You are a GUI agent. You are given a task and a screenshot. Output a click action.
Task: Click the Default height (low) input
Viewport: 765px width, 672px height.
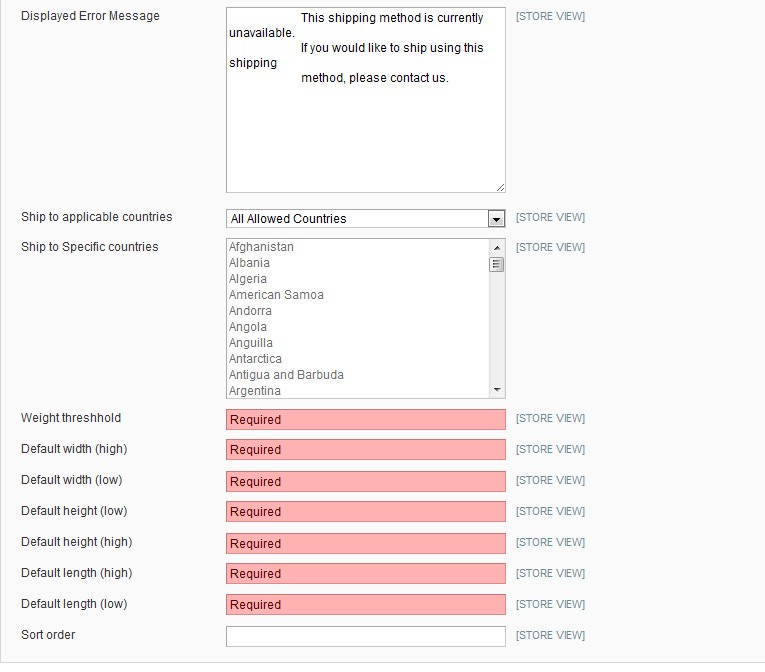(x=365, y=511)
